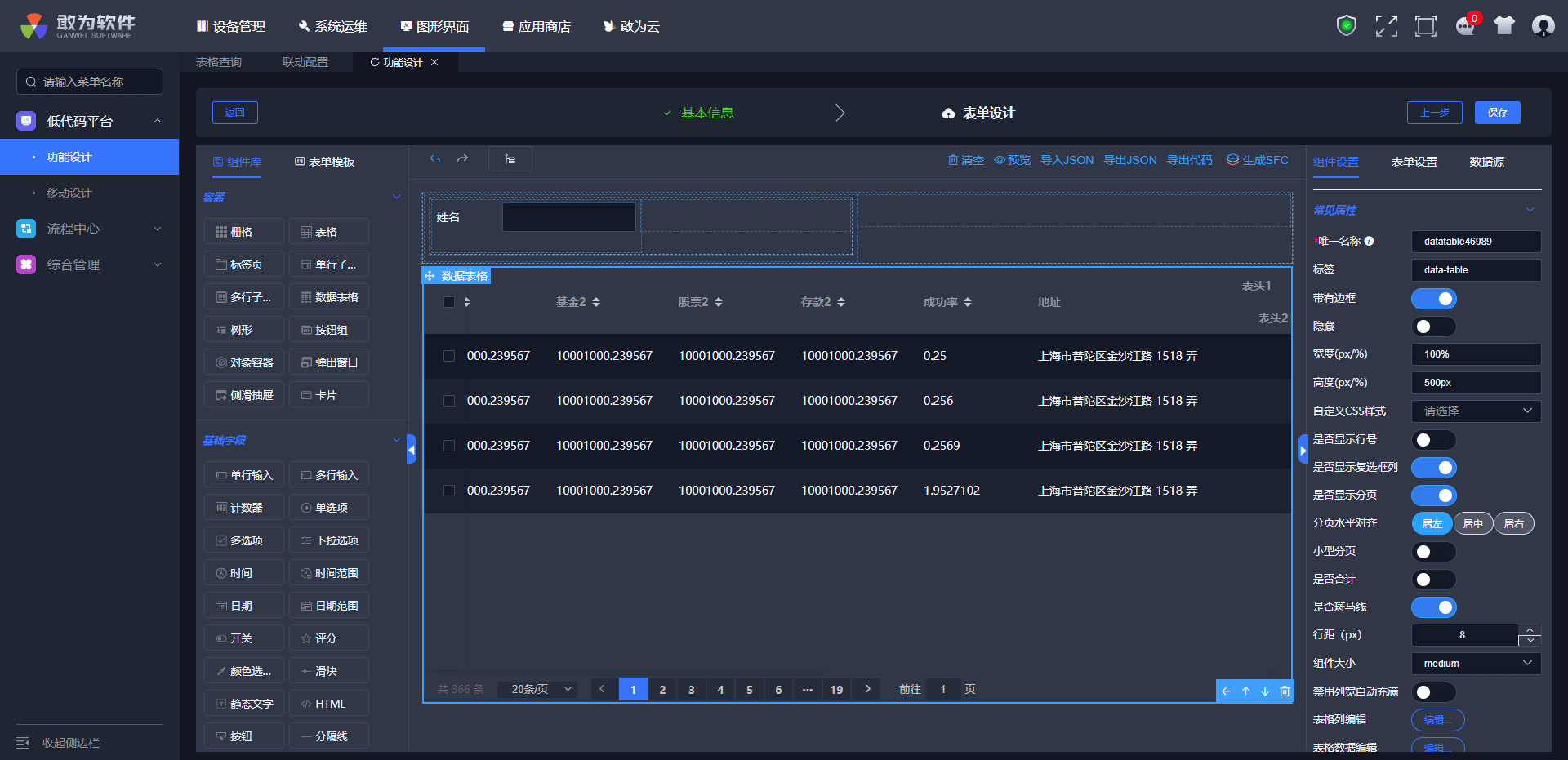Click the security shield icon in header
Viewport: 1568px width, 760px height.
1346,26
